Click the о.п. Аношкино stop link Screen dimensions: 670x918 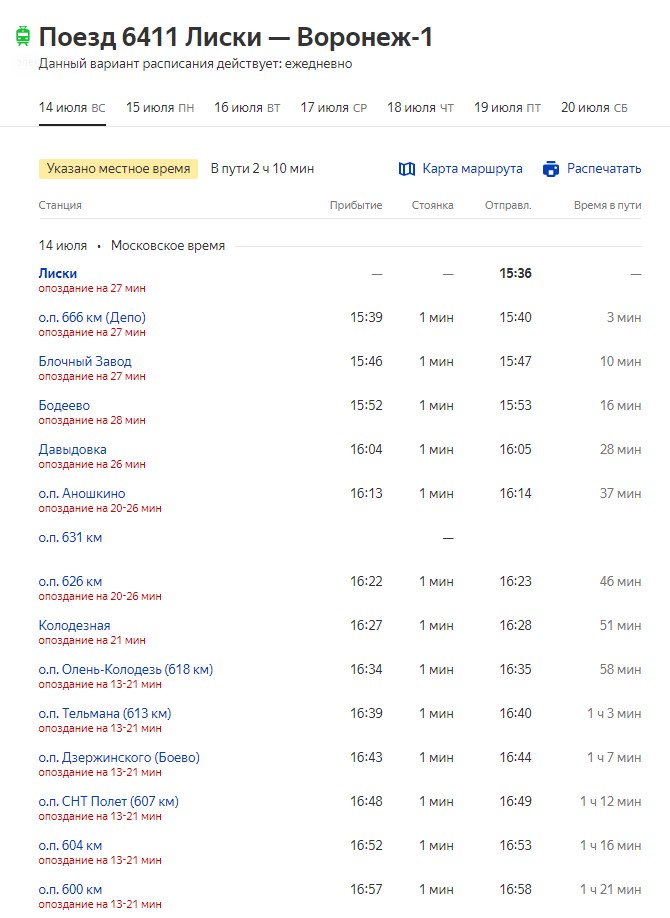(82, 494)
